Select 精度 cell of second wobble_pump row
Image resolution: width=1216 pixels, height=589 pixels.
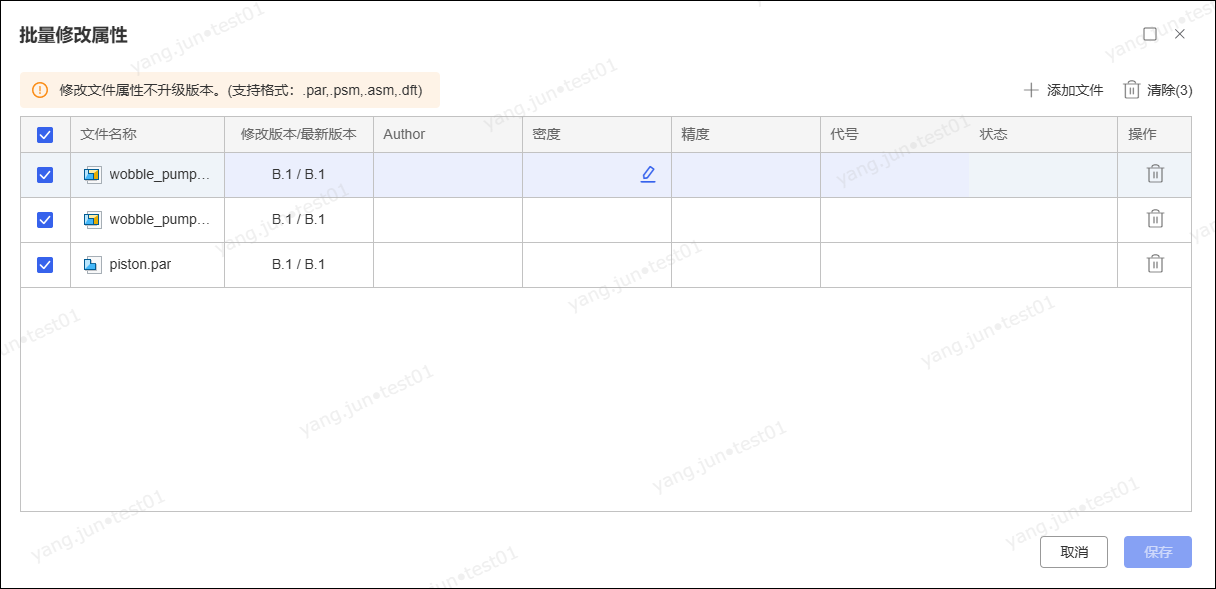click(745, 220)
